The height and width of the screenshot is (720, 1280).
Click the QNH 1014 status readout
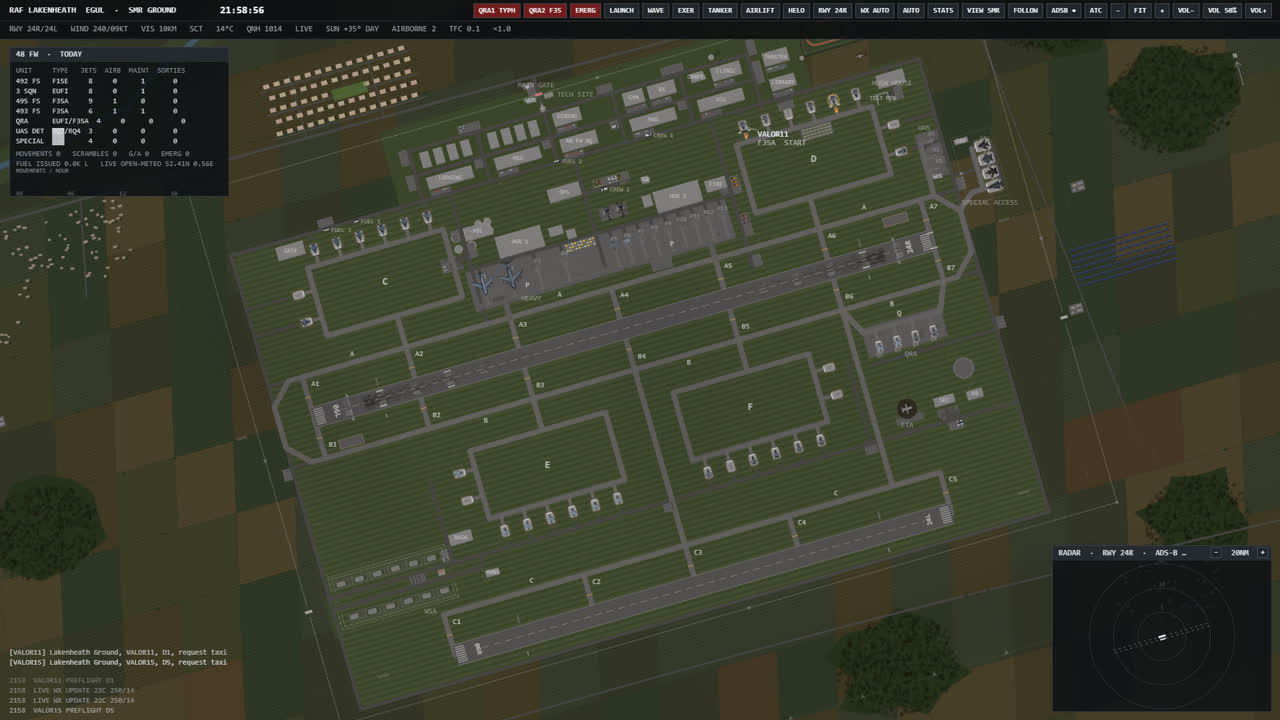coord(262,29)
